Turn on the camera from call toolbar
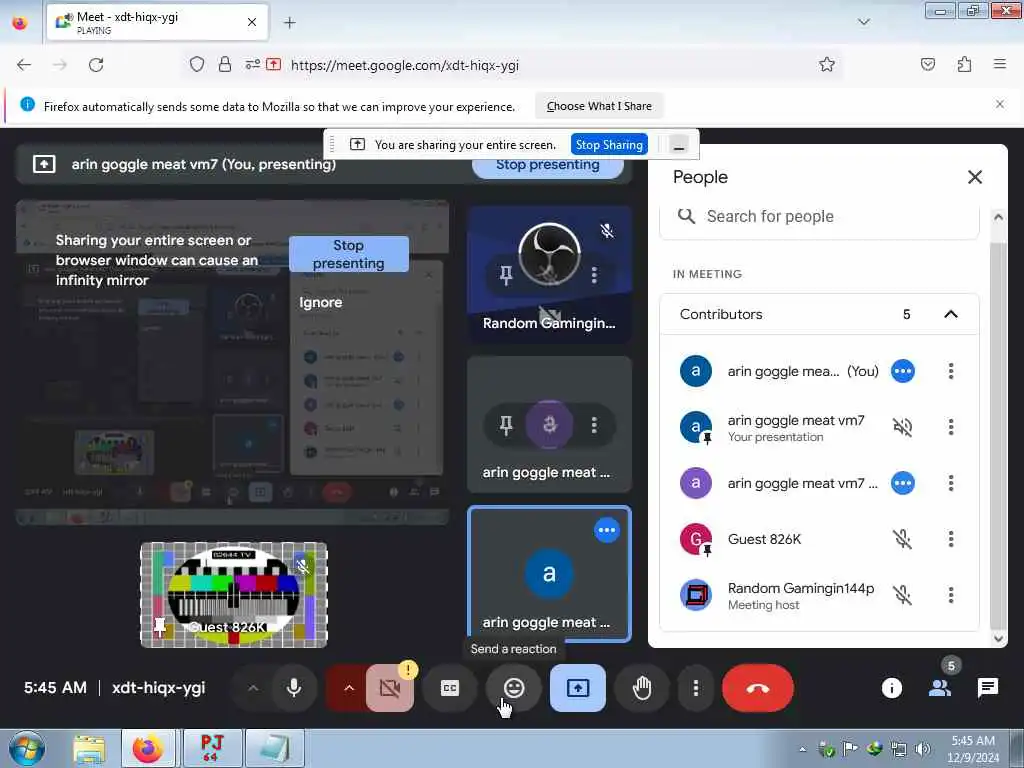The width and height of the screenshot is (1024, 768). click(x=390, y=688)
